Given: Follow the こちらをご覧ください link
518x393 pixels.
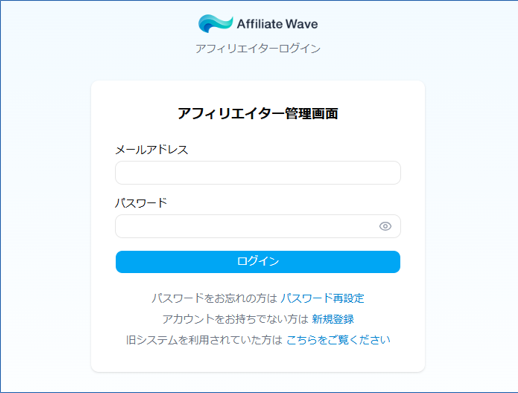Looking at the screenshot, I should 338,340.
